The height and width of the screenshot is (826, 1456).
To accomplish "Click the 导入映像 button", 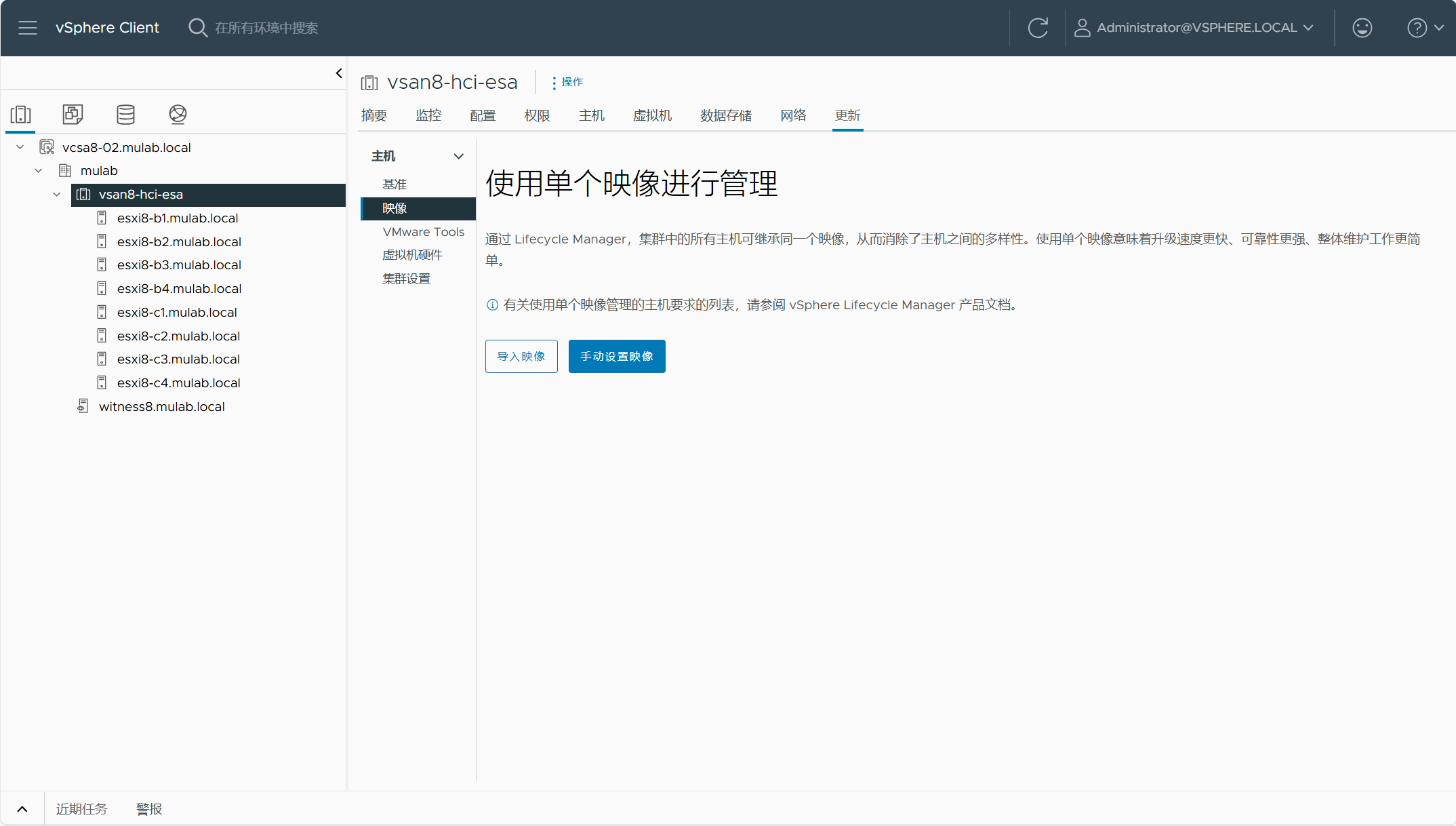I will pos(521,356).
